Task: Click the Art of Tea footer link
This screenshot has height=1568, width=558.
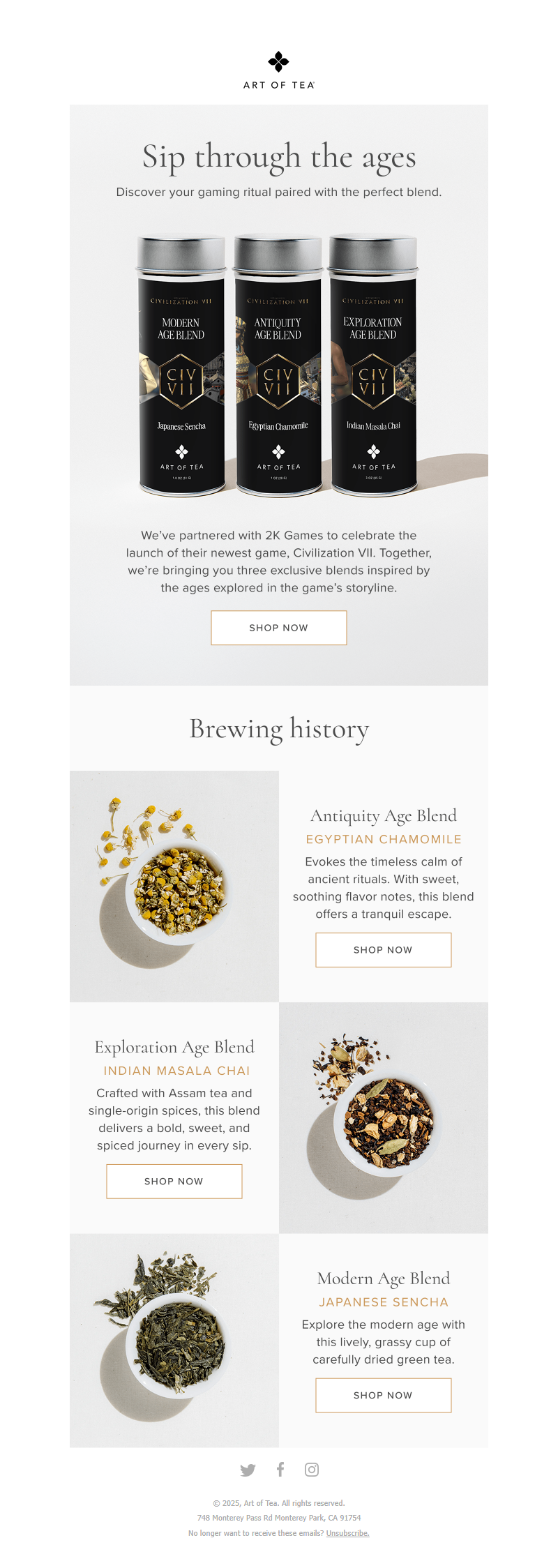Action: click(x=262, y=1503)
